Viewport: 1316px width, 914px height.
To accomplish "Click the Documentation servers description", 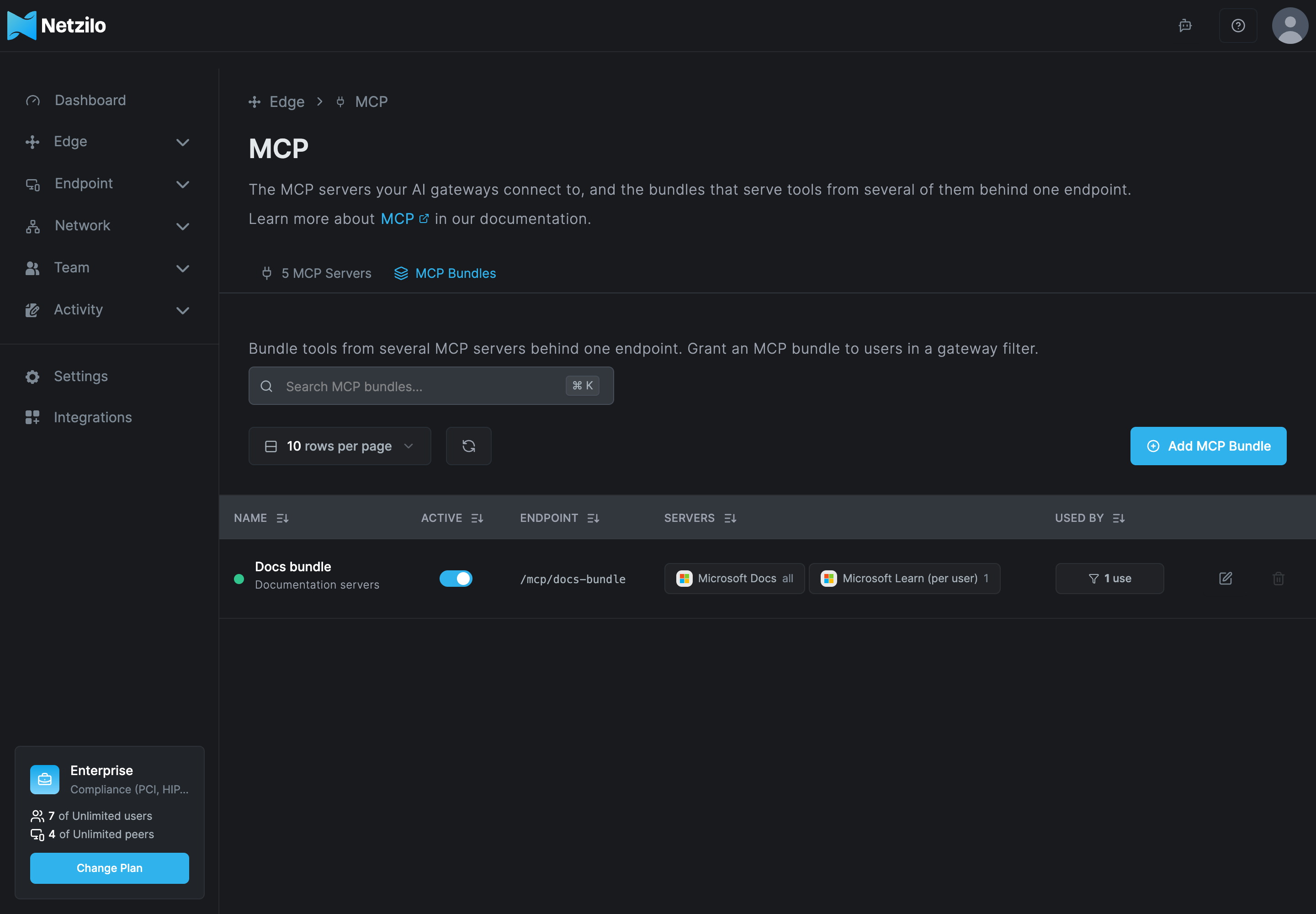I will coord(317,585).
